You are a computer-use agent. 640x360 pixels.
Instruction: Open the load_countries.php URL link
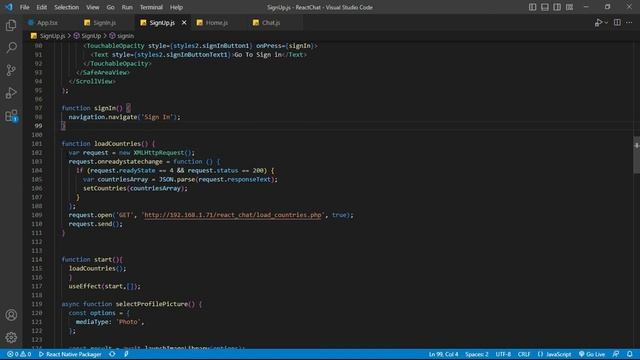coord(233,215)
